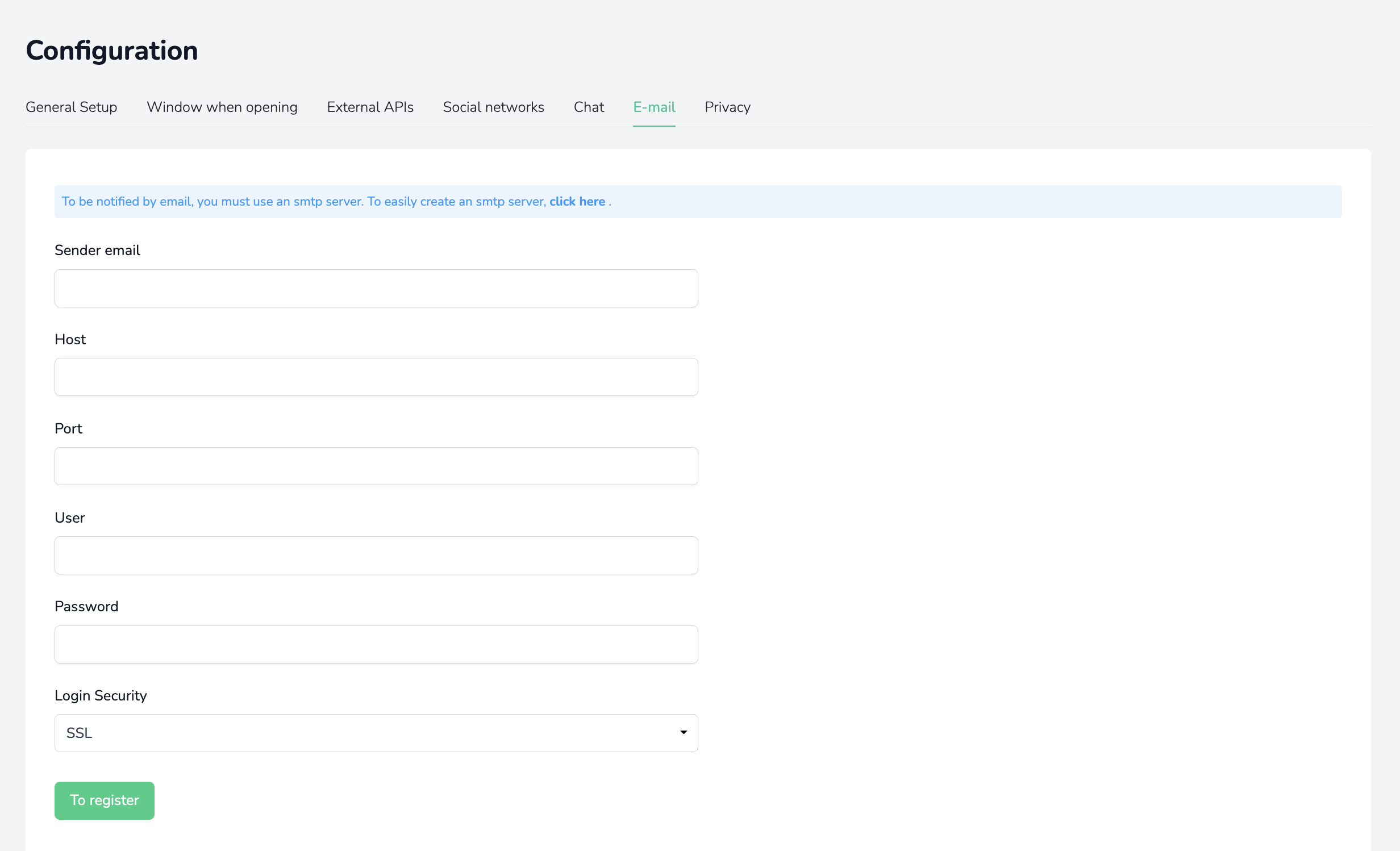Click the Sender email label
The height and width of the screenshot is (851, 1400).
(97, 251)
